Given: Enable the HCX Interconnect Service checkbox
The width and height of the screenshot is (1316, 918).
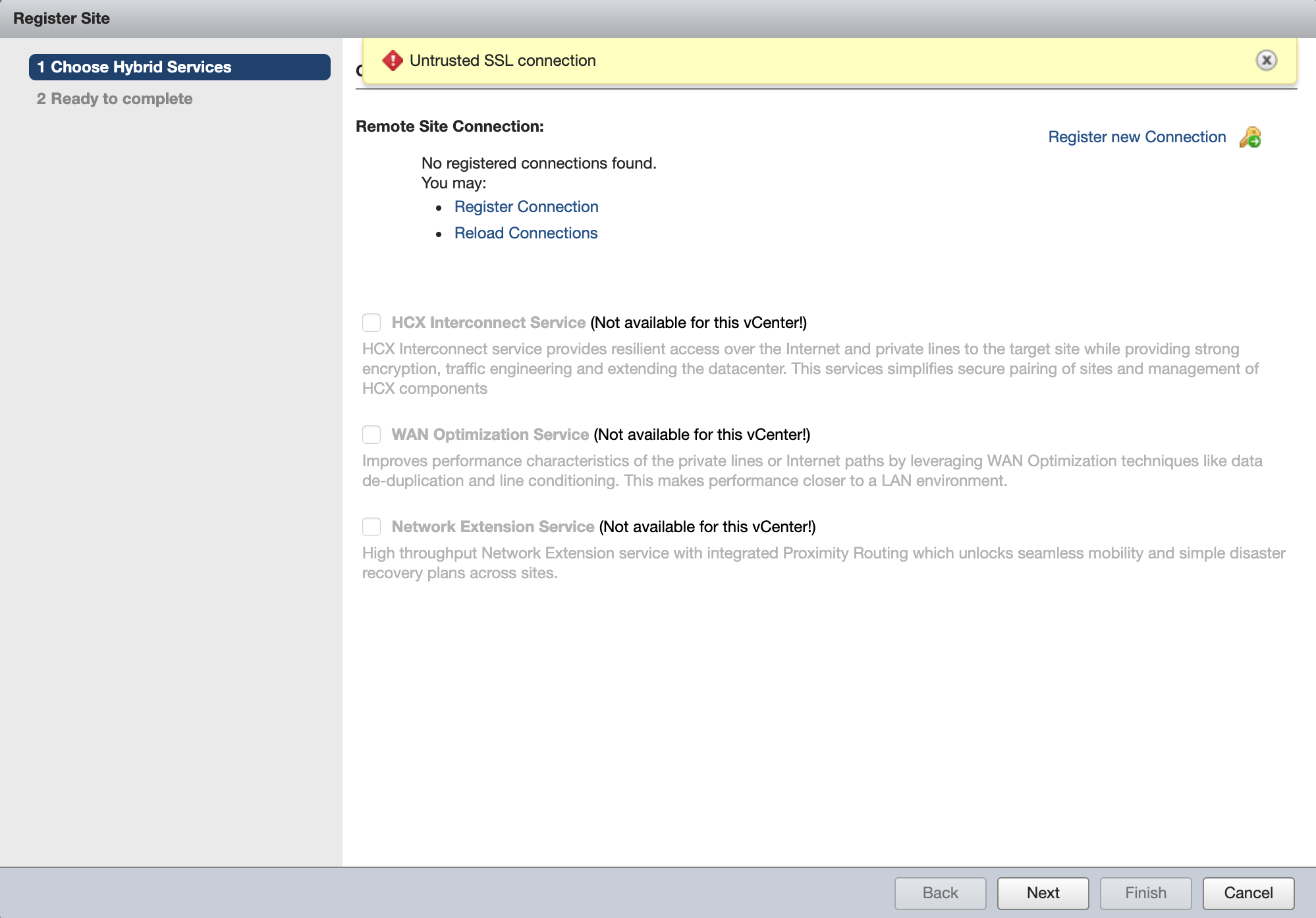Looking at the screenshot, I should (371, 323).
